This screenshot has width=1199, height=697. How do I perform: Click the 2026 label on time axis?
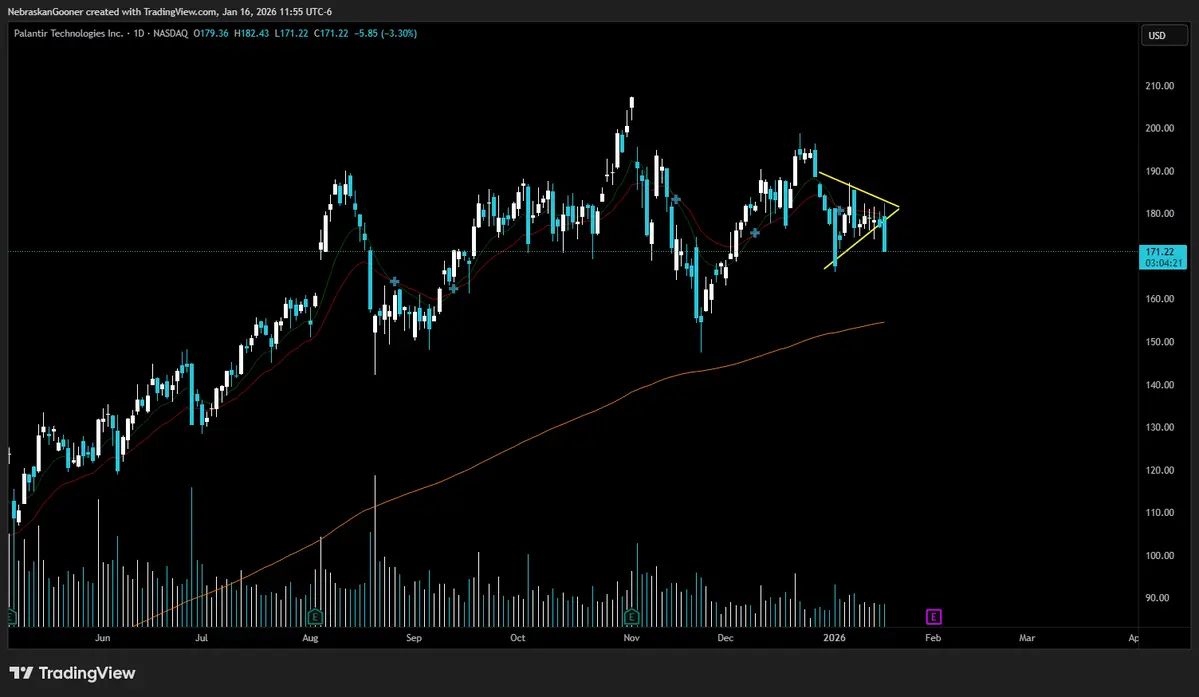834,637
